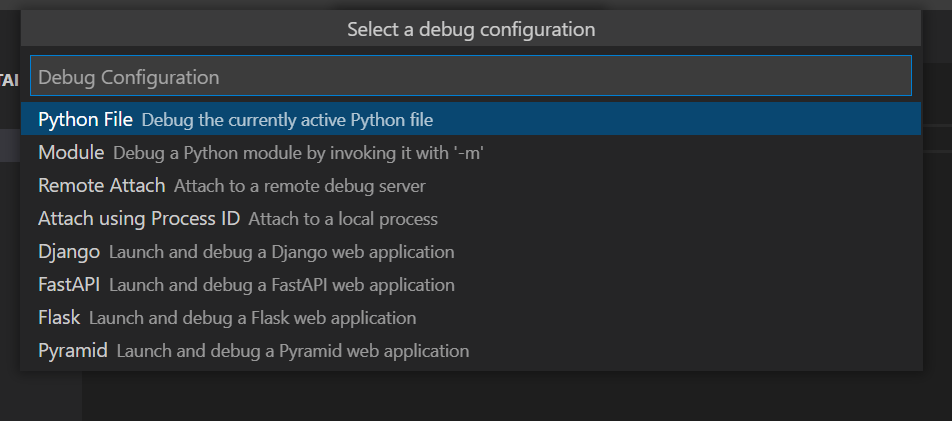Choose the Module debug configuration
This screenshot has width=952, height=421.
coord(471,152)
